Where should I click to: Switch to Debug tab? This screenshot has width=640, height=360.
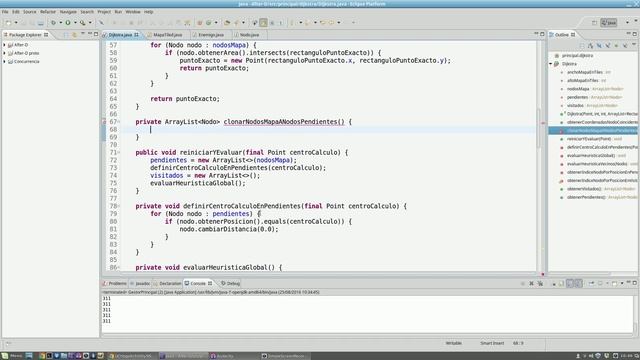point(231,283)
